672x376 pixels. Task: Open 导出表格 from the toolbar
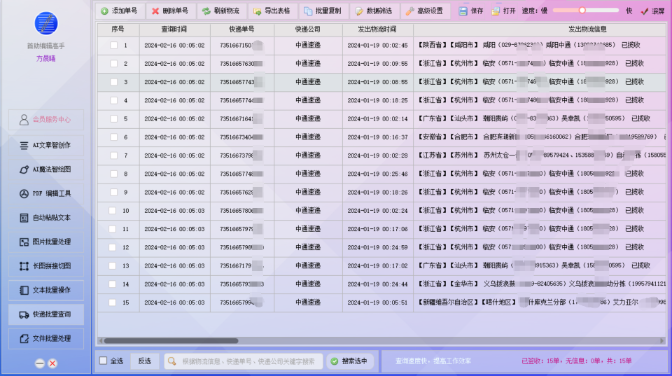coord(272,11)
